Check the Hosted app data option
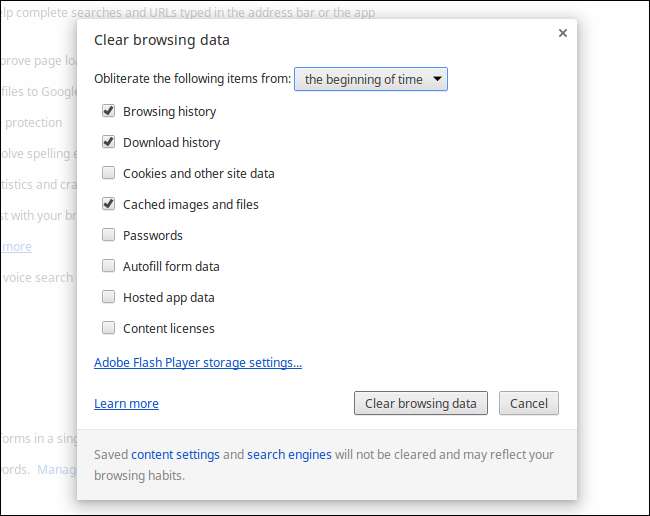 click(108, 297)
